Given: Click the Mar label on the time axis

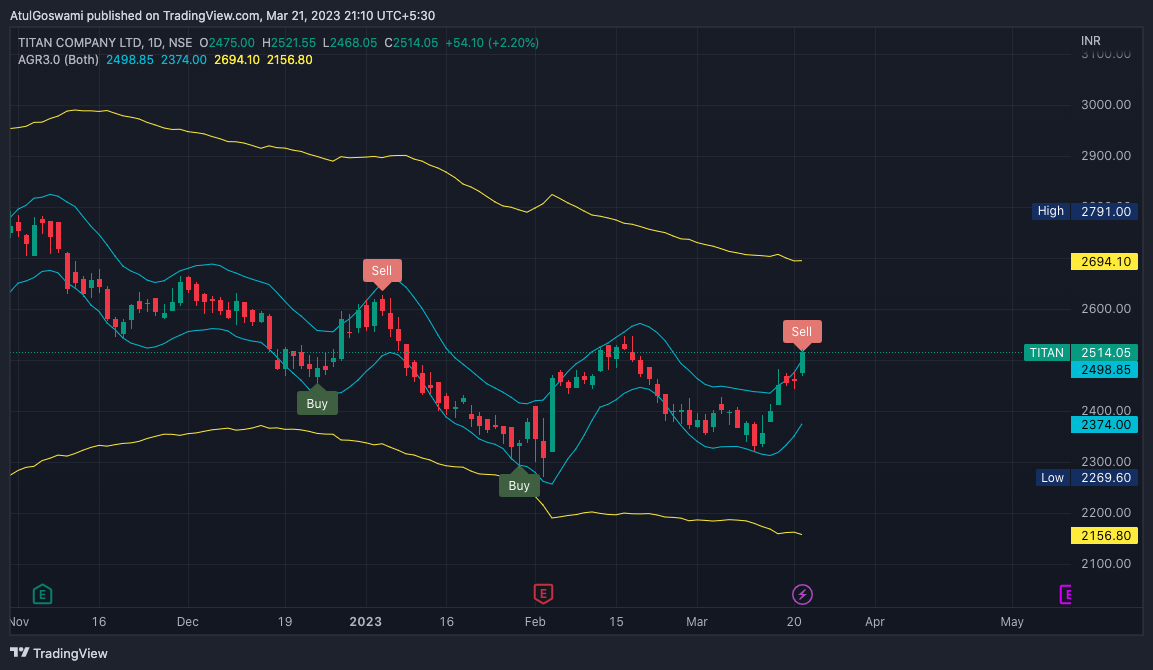Looking at the screenshot, I should [696, 621].
